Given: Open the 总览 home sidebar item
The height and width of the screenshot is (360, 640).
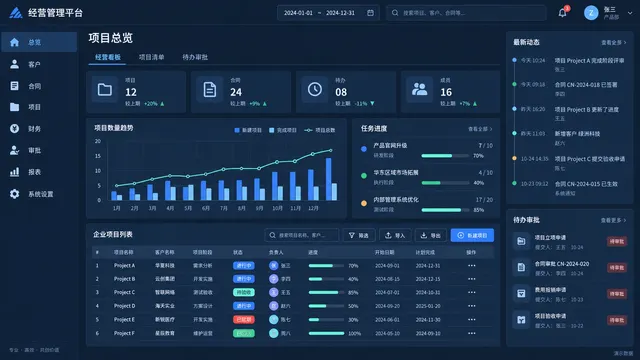Looking at the screenshot, I should pyautogui.click(x=39, y=42).
